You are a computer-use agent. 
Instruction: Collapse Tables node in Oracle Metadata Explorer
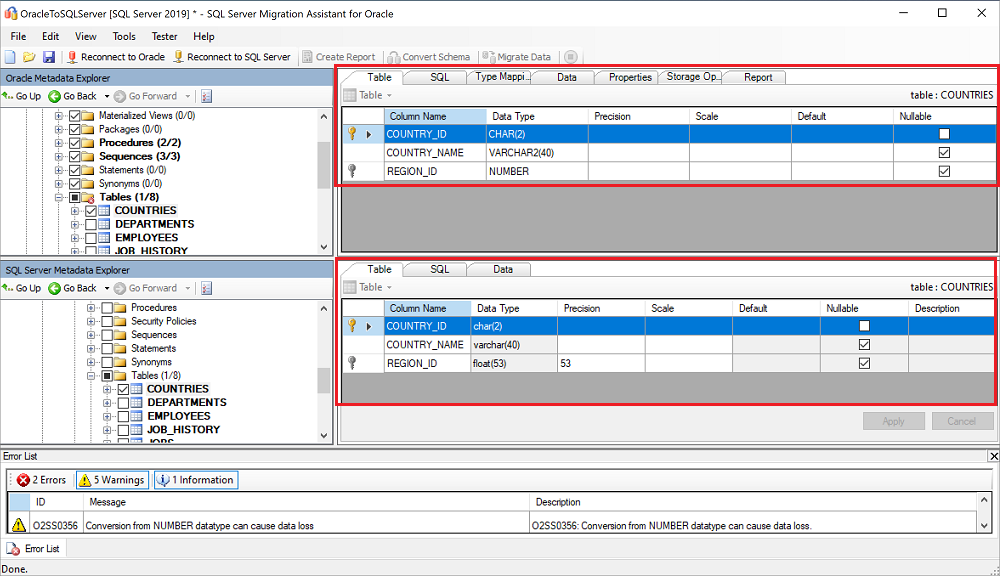(59, 197)
